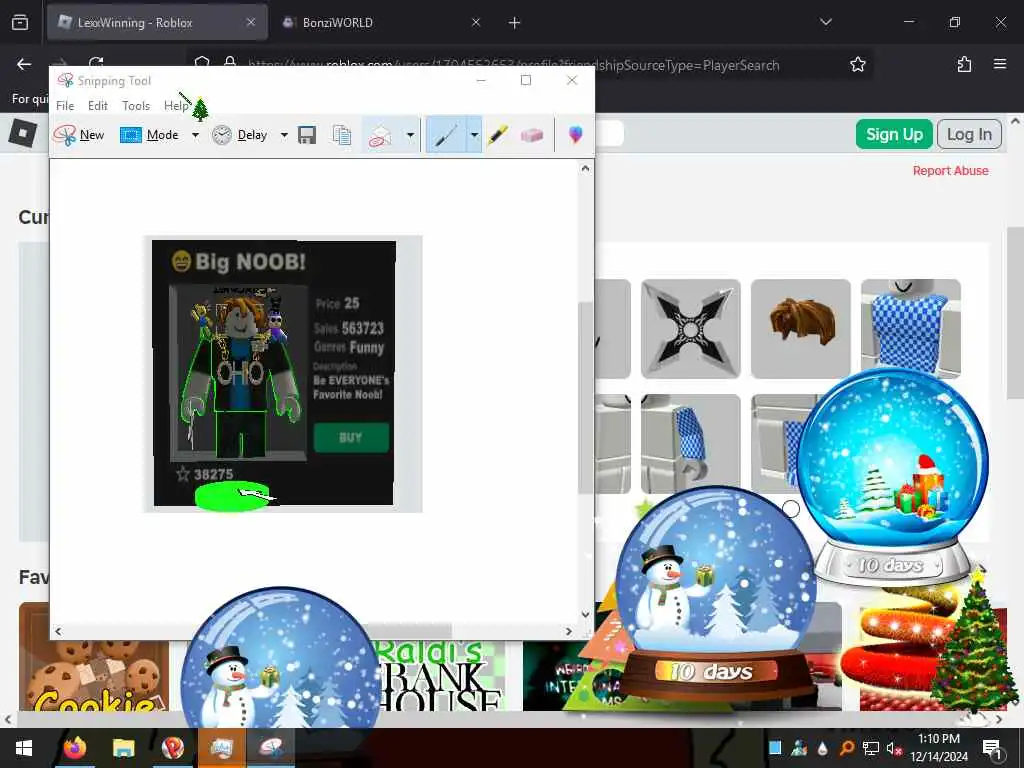Select the Pen tool in Snipping Tool
This screenshot has height=768, width=1024.
[x=446, y=135]
